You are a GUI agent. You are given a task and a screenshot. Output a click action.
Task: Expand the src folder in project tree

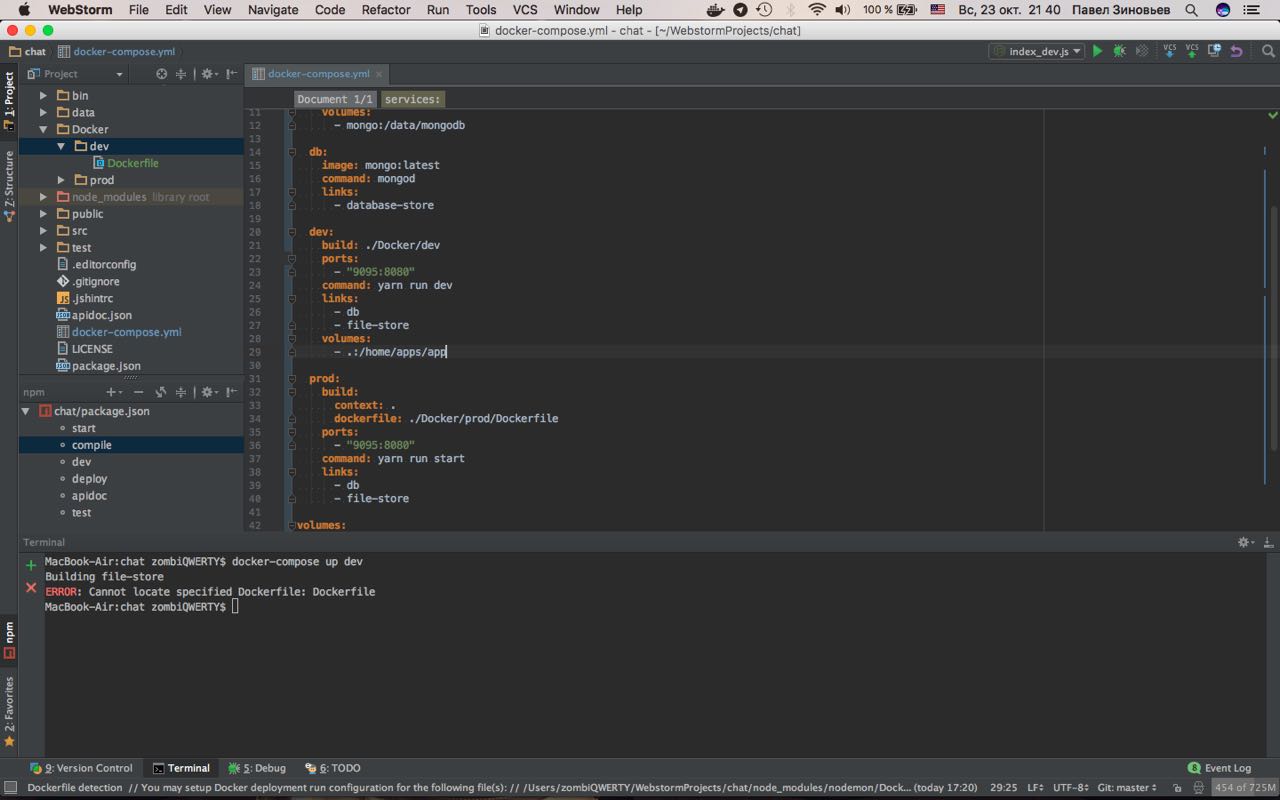tap(43, 231)
